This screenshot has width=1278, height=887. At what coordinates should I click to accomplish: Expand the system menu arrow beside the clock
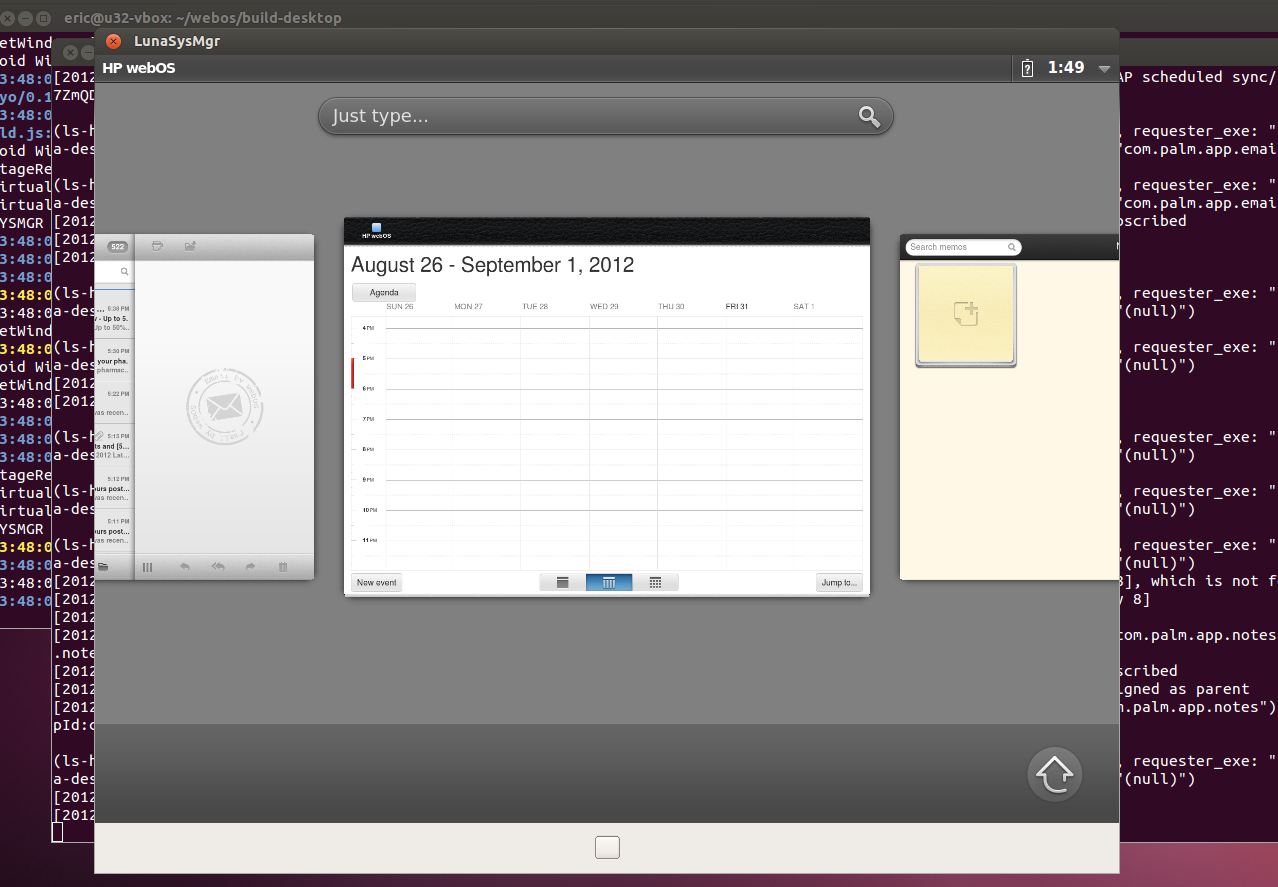(1104, 69)
